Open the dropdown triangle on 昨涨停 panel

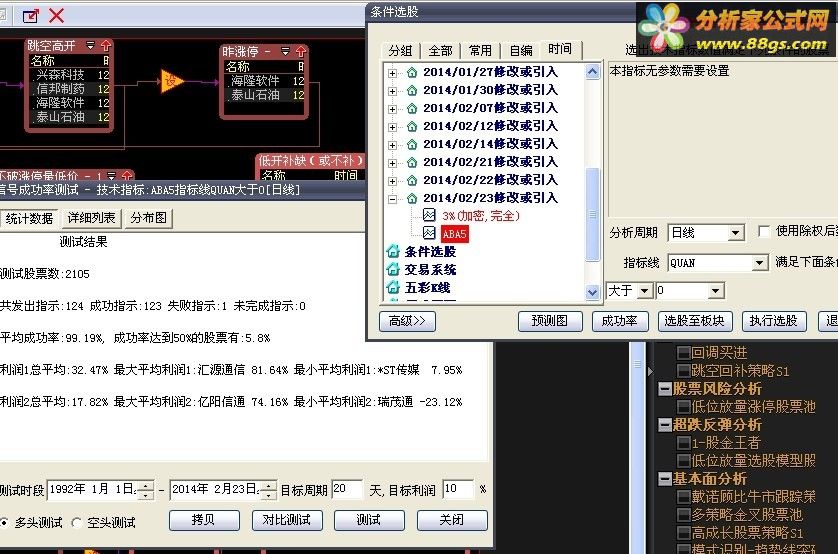pyautogui.click(x=286, y=51)
